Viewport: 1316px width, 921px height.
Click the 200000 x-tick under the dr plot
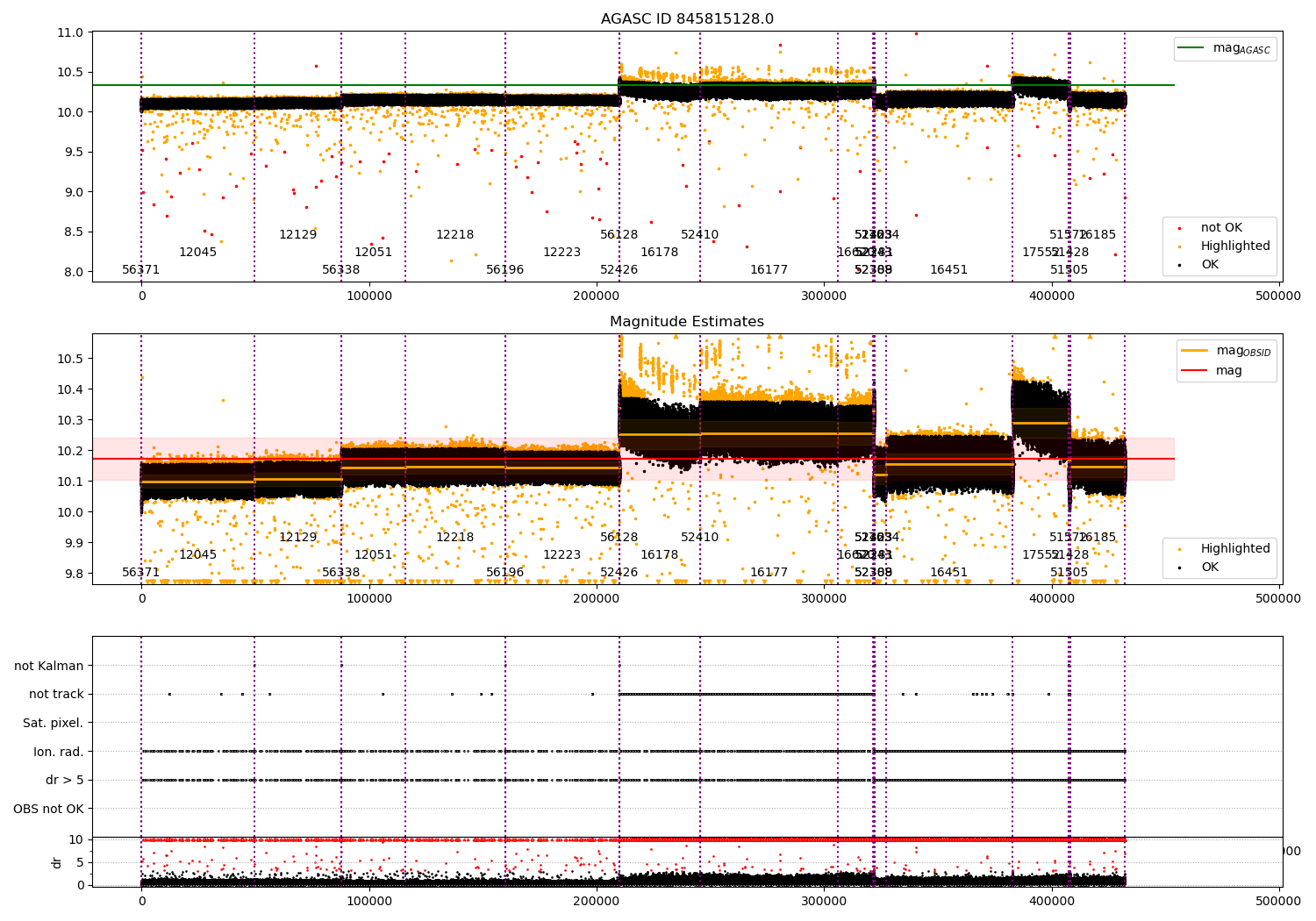597,900
